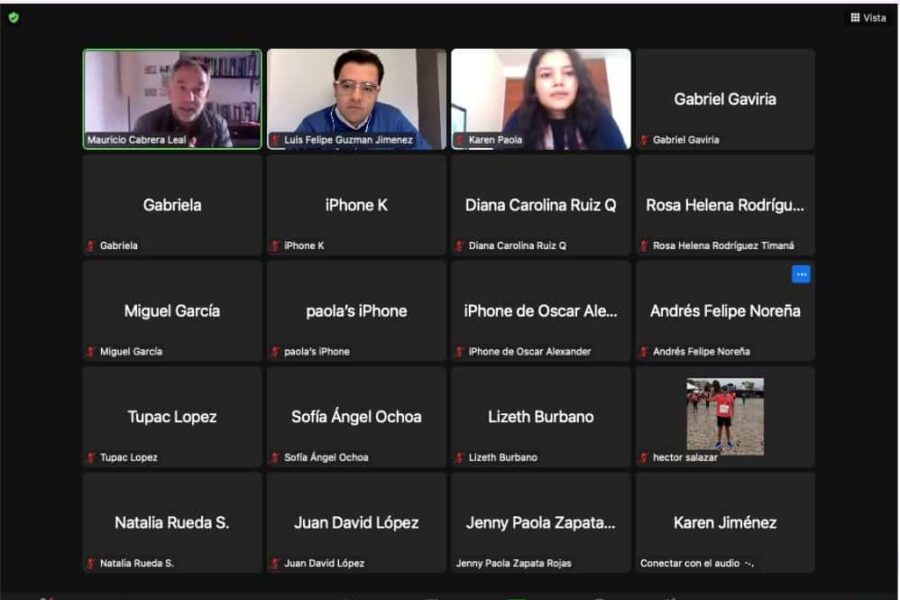Select the Jenny Paola Zapata Rojas tile
900x600 pixels.
click(x=541, y=523)
